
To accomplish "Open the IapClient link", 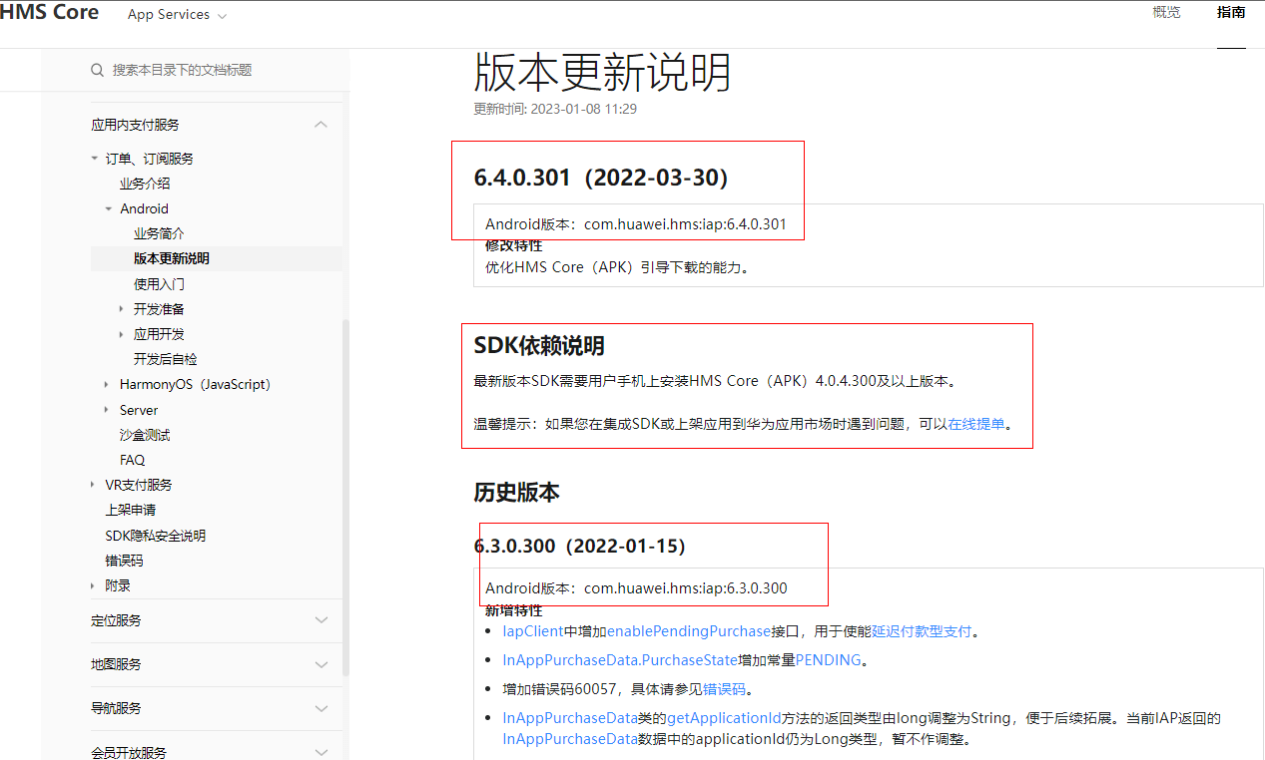I will [533, 632].
